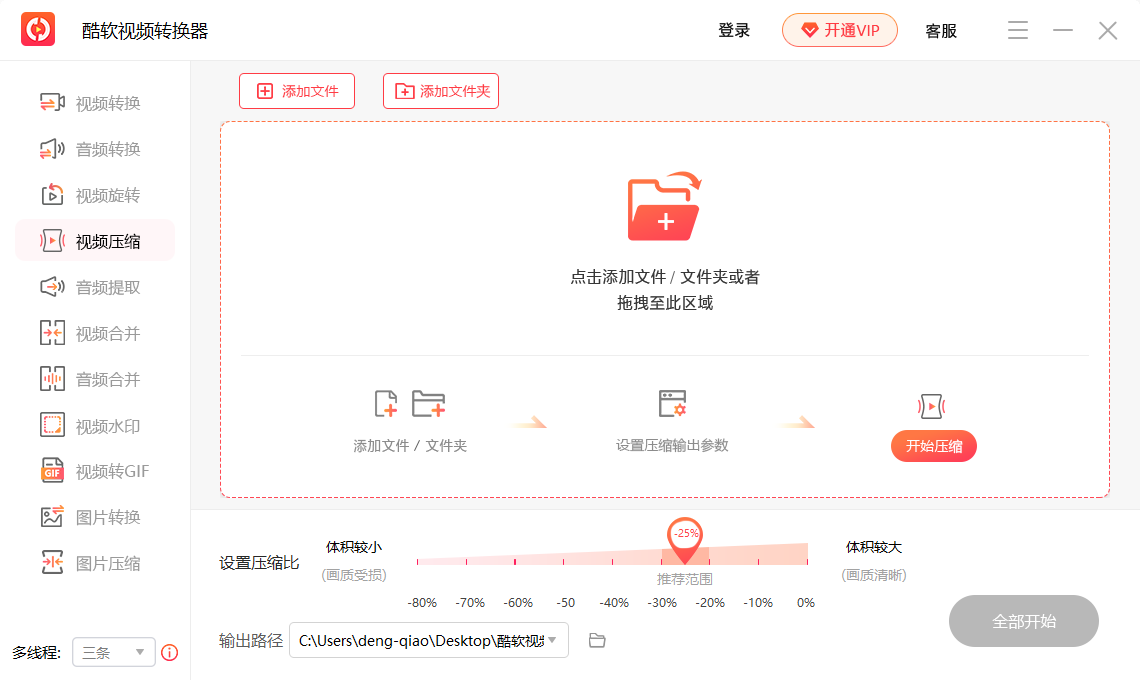Image resolution: width=1140 pixels, height=680 pixels.
Task: Click the folder browse icon beside output path
Action: coord(597,640)
